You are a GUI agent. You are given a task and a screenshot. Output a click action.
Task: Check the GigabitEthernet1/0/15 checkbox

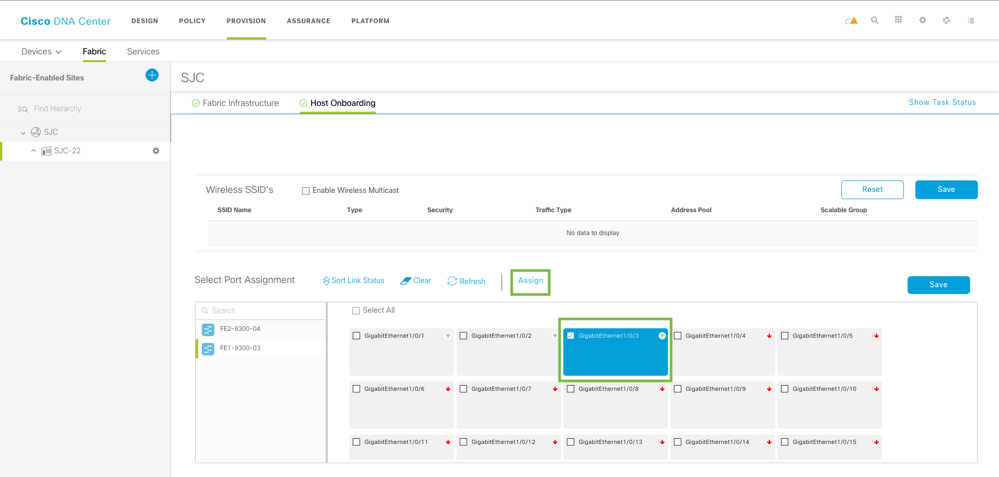[785, 442]
